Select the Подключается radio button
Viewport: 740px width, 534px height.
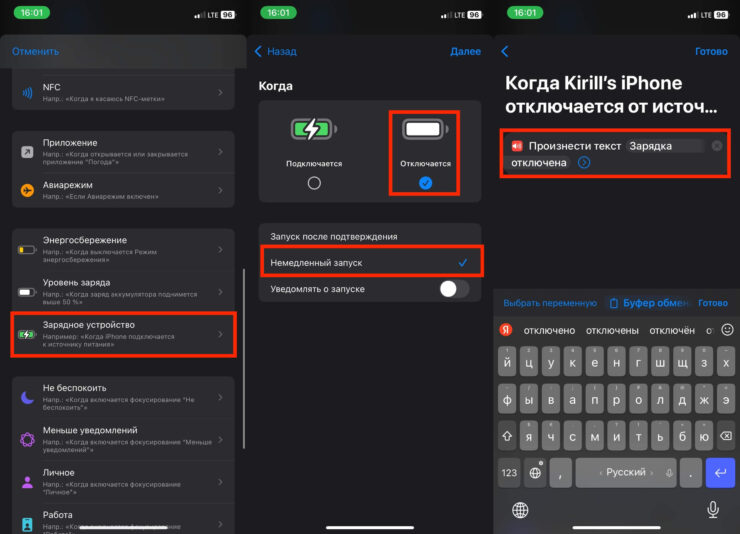pos(314,183)
